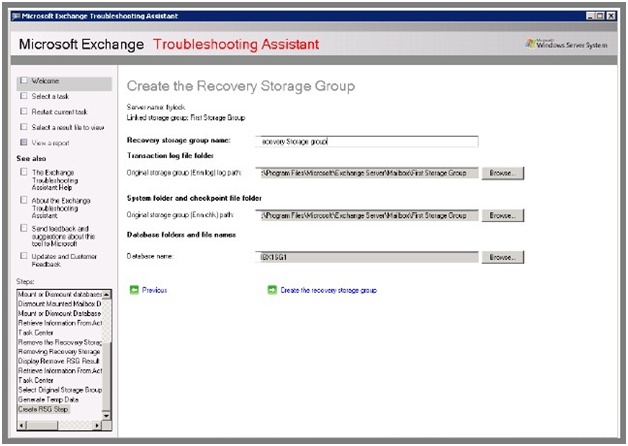This screenshot has width=628, height=446.
Task: Click the green arrow beside Create the recovery storage group
Action: (x=272, y=290)
